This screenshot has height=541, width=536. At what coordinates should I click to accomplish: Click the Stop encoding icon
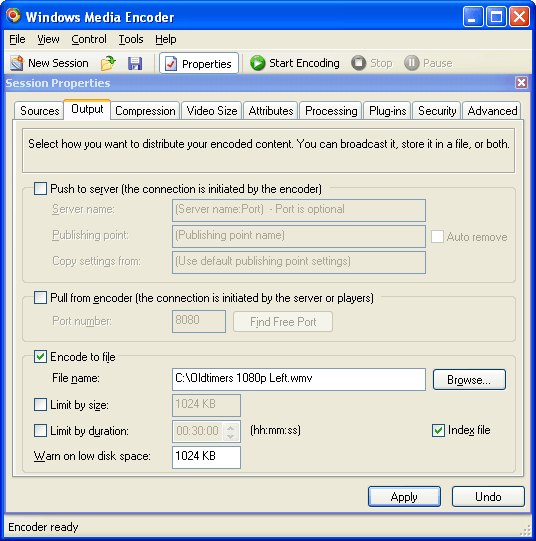tap(359, 63)
